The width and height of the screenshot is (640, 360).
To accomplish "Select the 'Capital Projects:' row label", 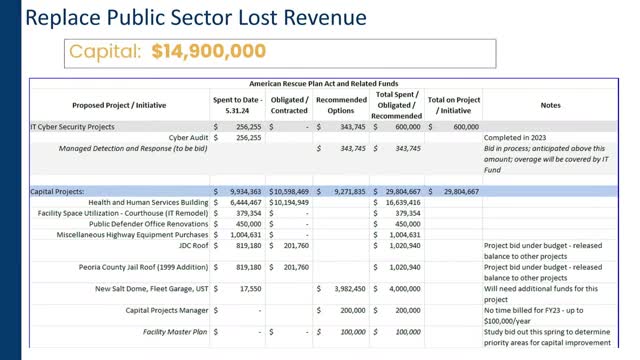I will coord(57,192).
